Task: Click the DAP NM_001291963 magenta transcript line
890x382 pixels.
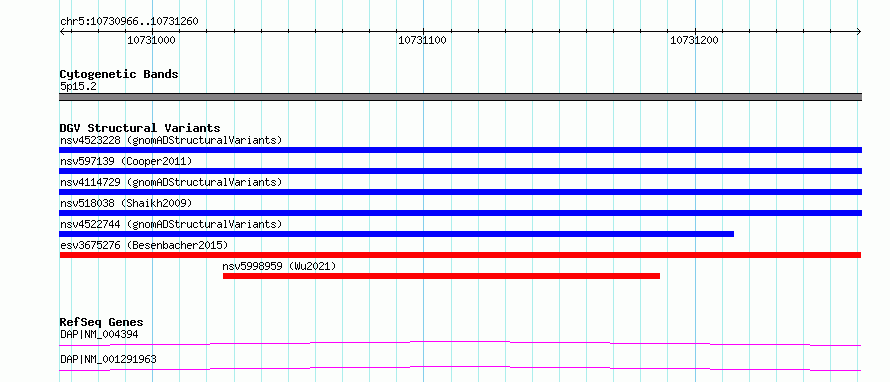Action: tap(460, 368)
